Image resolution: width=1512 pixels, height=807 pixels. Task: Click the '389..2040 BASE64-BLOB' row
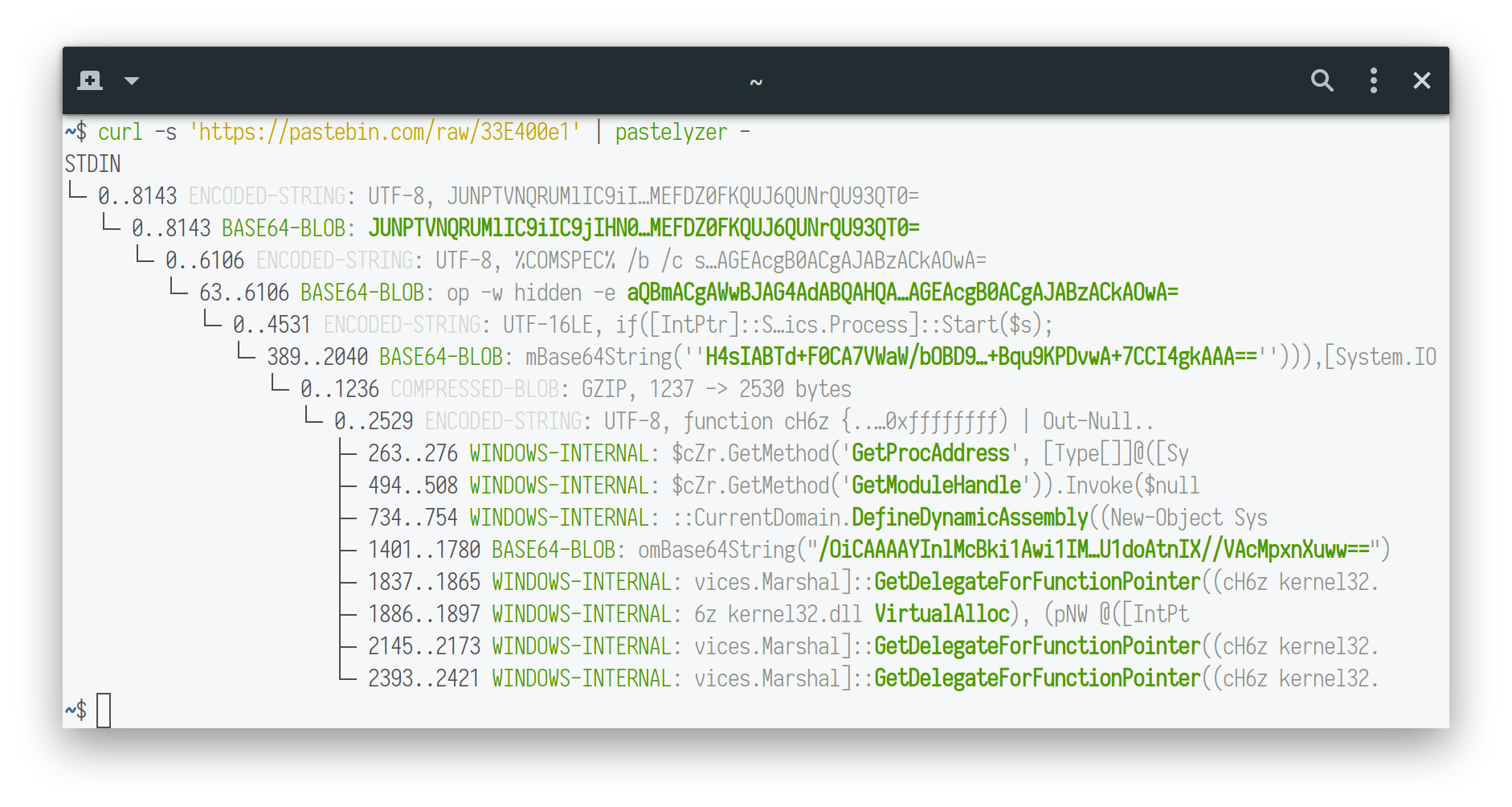pos(852,357)
